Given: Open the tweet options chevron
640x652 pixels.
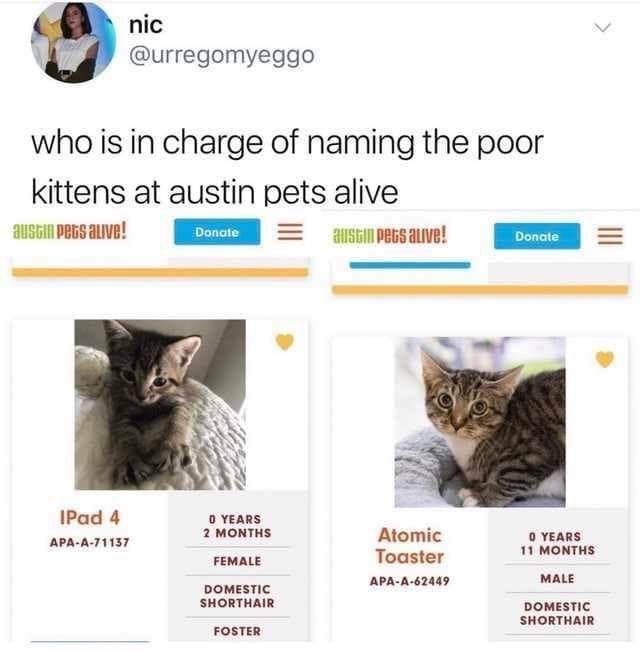Looking at the screenshot, I should click(602, 27).
